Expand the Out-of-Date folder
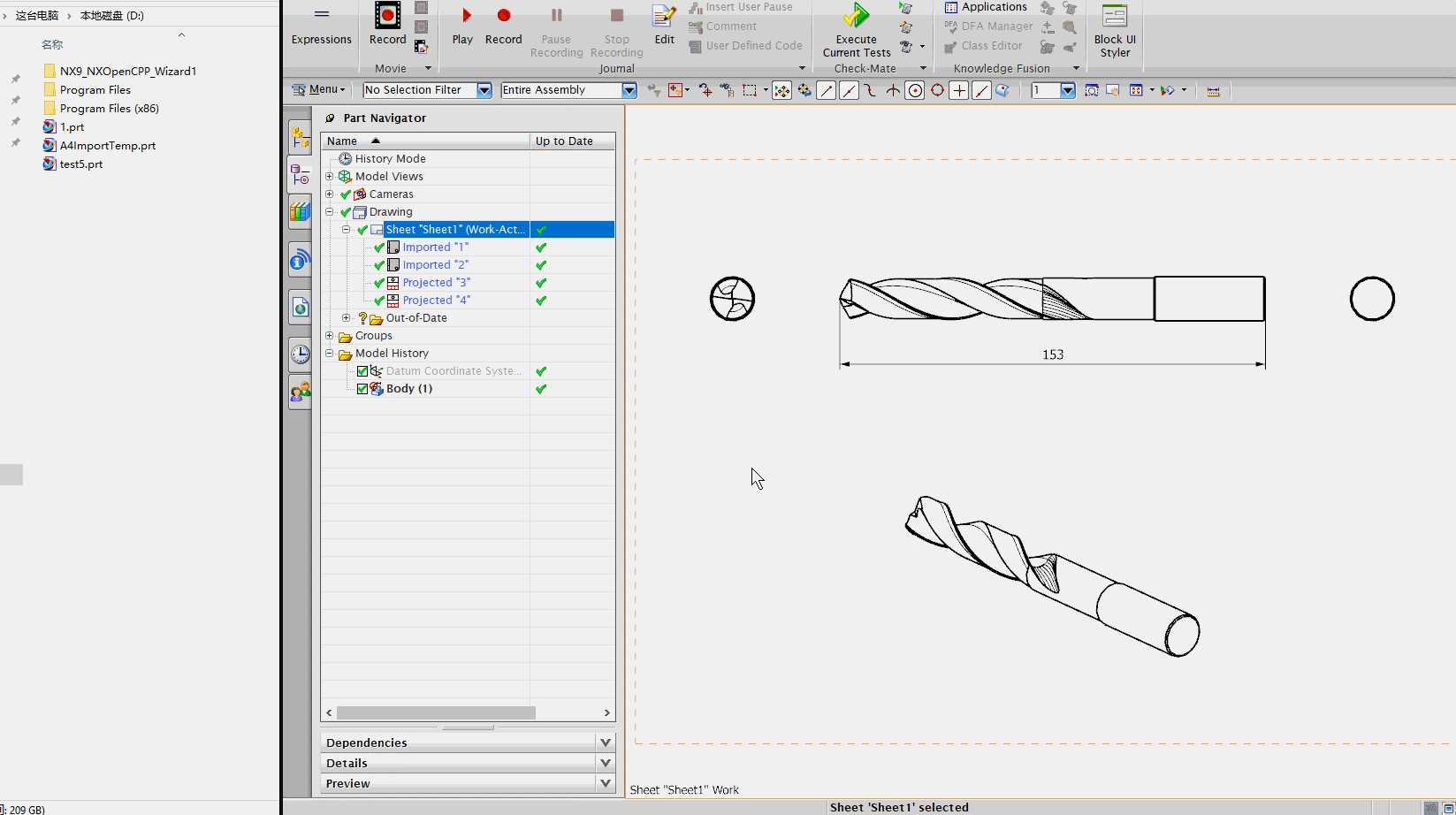 347,318
